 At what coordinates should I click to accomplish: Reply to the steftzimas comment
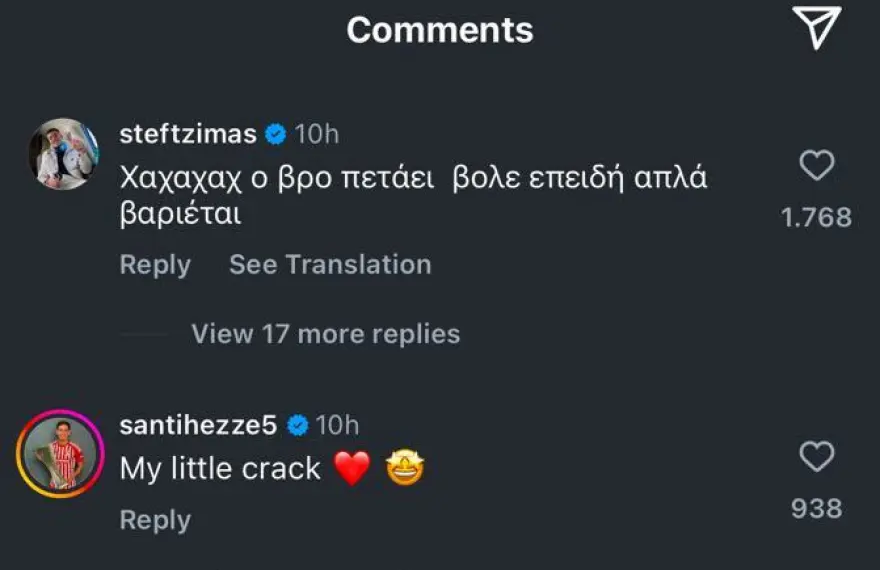click(155, 265)
